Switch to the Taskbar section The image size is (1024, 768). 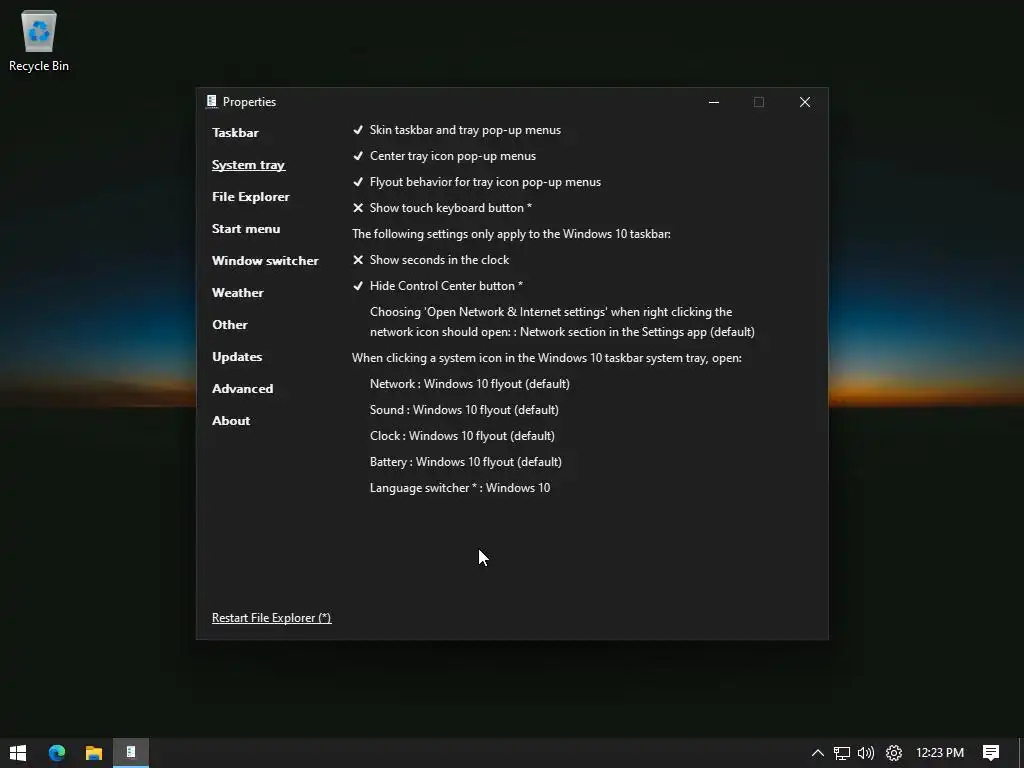[x=235, y=133]
